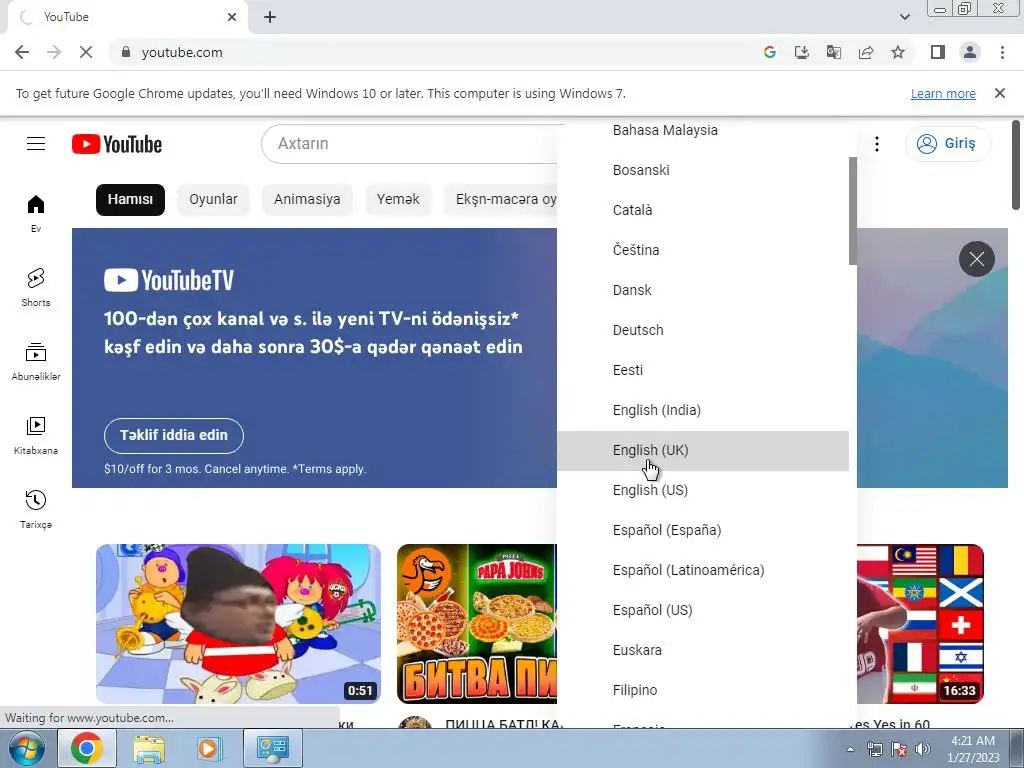The width and height of the screenshot is (1024, 768).
Task: Open Shorts in sidebar
Action: click(x=36, y=287)
